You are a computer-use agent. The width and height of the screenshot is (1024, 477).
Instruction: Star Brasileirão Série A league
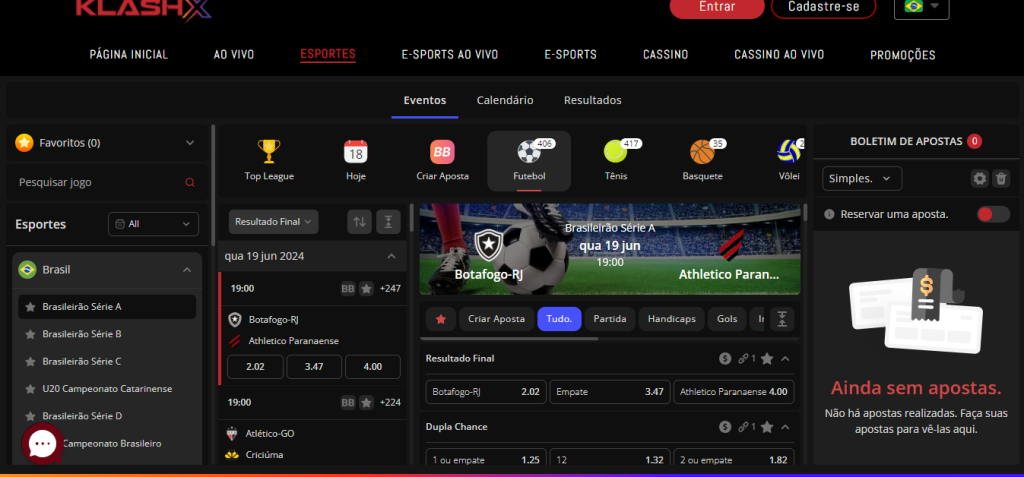coord(29,306)
